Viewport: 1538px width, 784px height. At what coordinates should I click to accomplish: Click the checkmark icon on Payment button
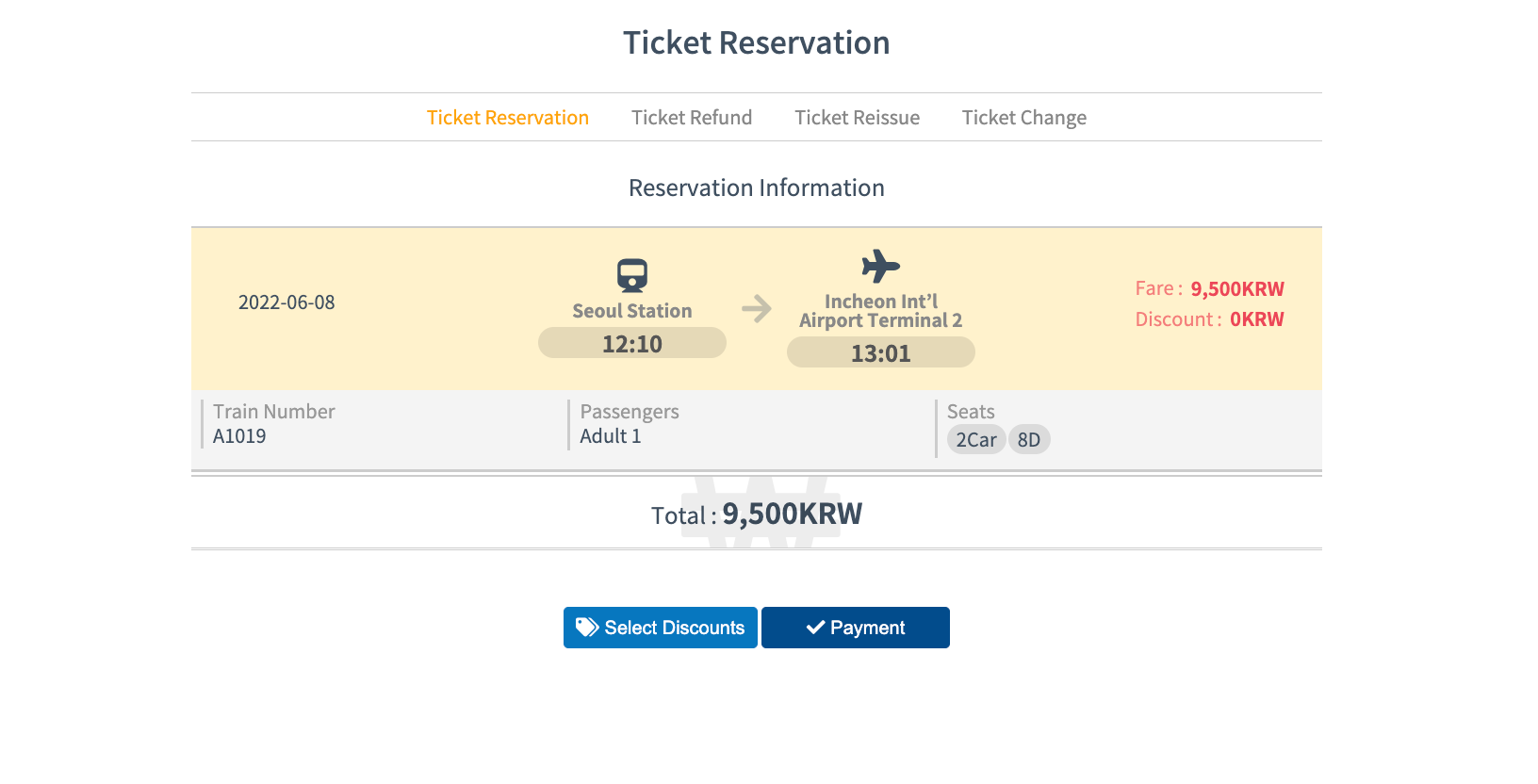[x=816, y=628]
